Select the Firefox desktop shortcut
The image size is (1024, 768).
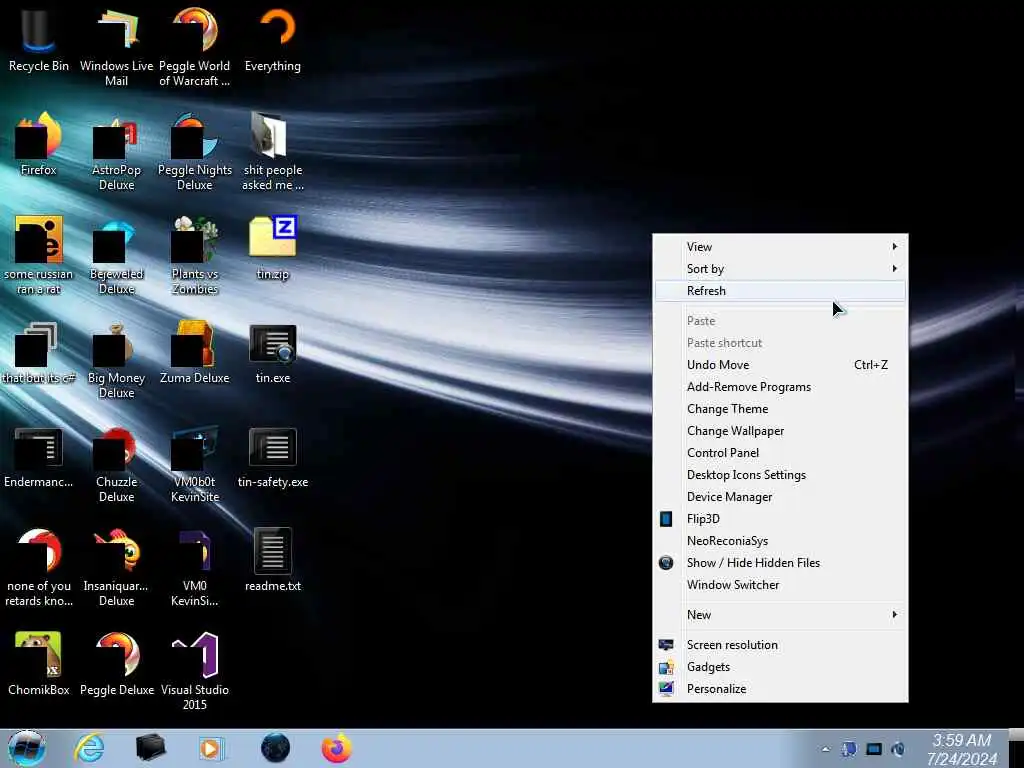39,143
